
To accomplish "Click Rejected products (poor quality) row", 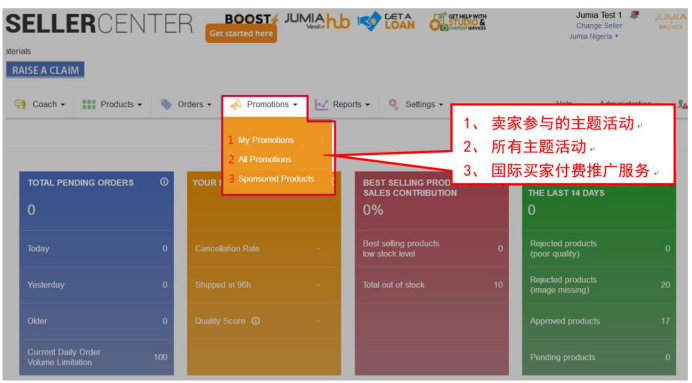I will point(599,248).
